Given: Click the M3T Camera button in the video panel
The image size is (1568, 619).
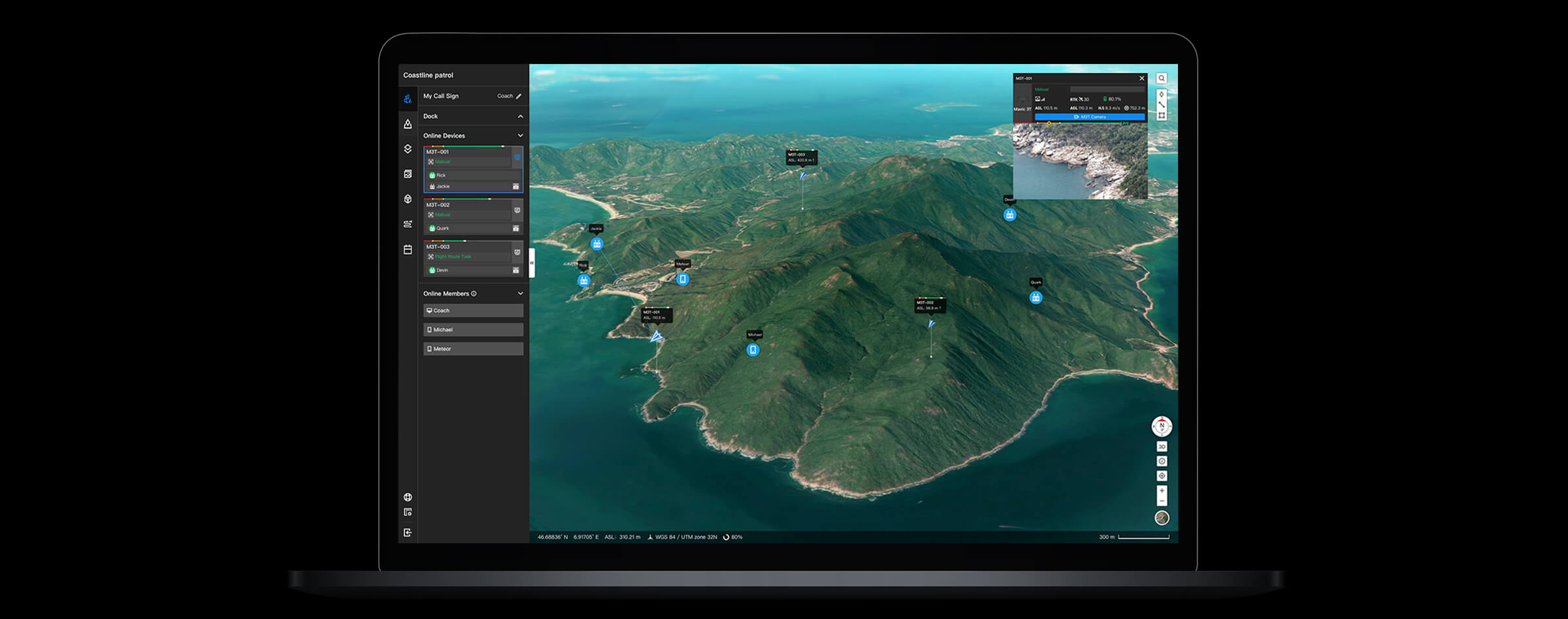Looking at the screenshot, I should click(1090, 118).
